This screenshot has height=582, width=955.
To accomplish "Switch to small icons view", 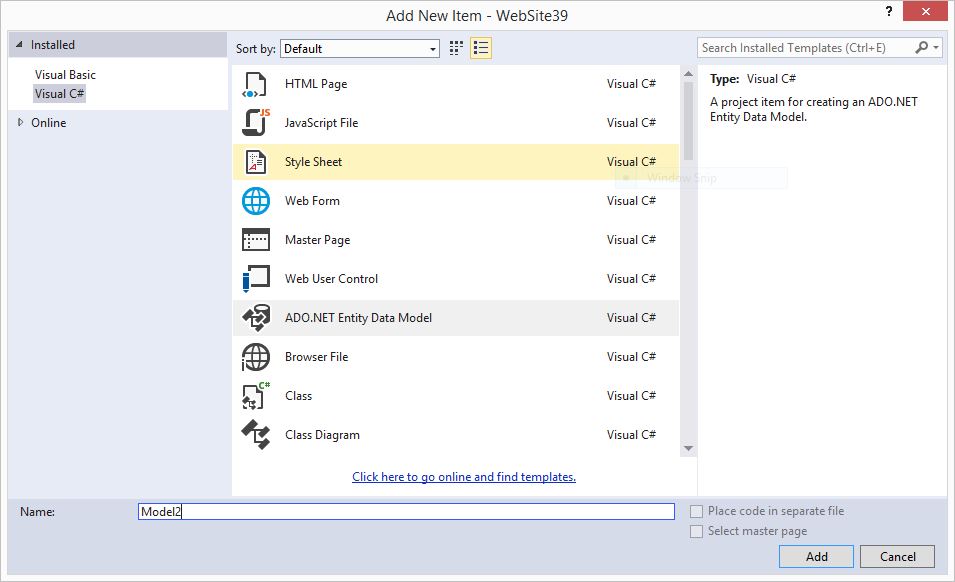I will [455, 47].
